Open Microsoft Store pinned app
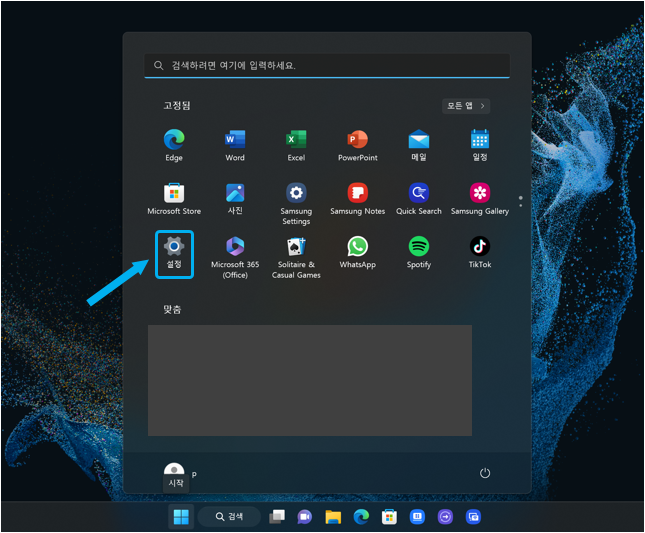This screenshot has width=645, height=533. click(x=174, y=199)
